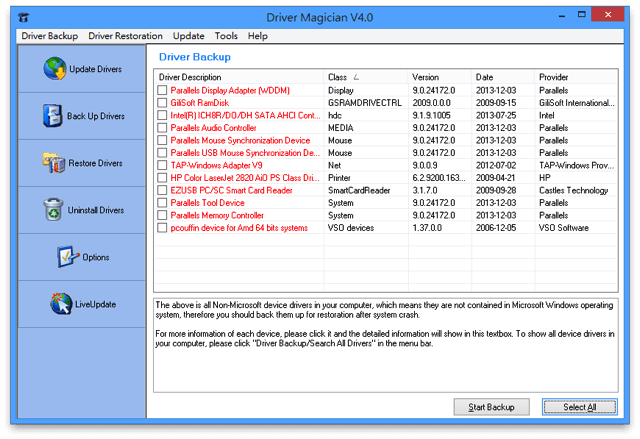Click the date 2012-07-02 cell
Screen dimensions: 640x439
click(x=496, y=165)
